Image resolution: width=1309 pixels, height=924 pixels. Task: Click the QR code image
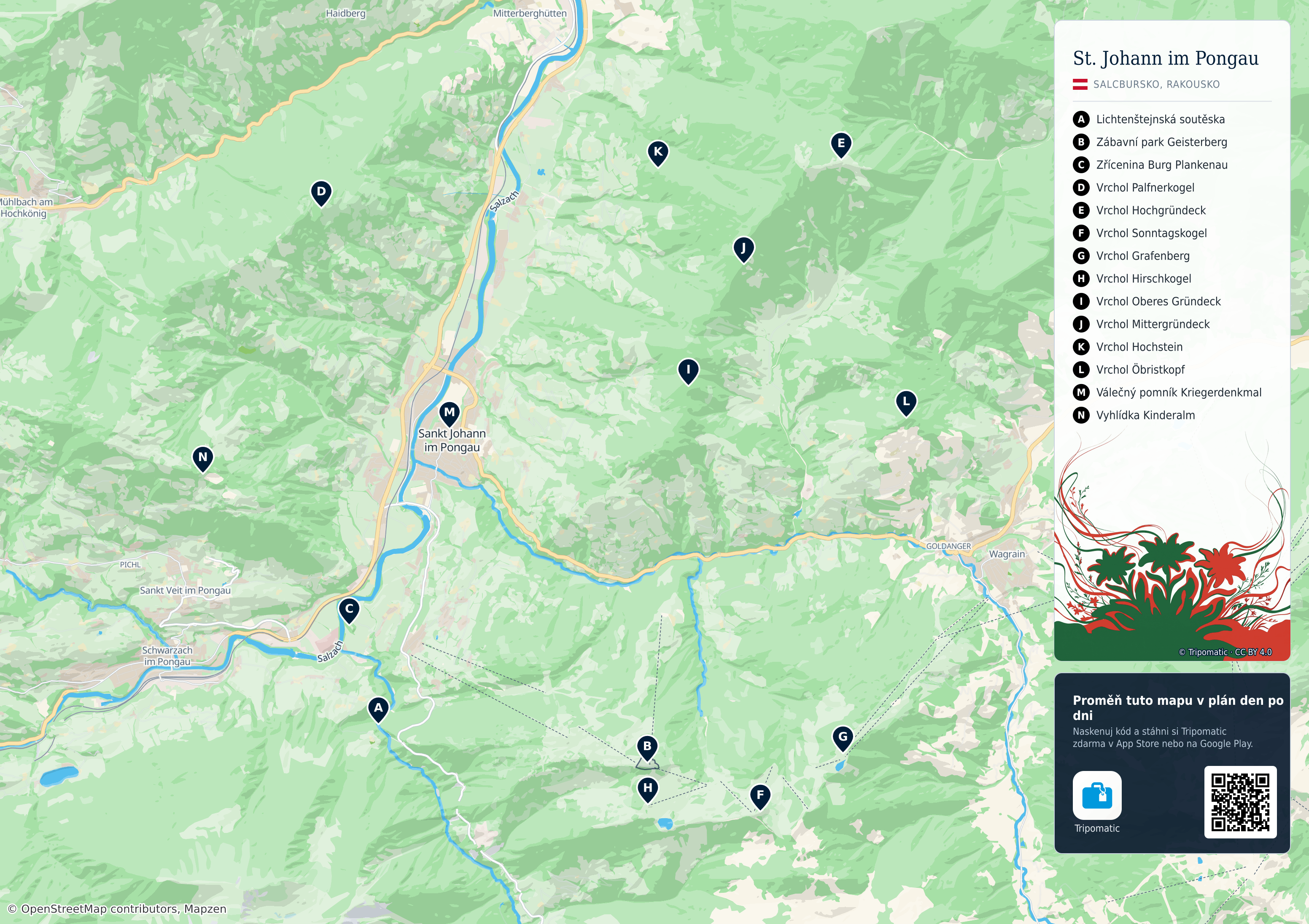pyautogui.click(x=1240, y=802)
